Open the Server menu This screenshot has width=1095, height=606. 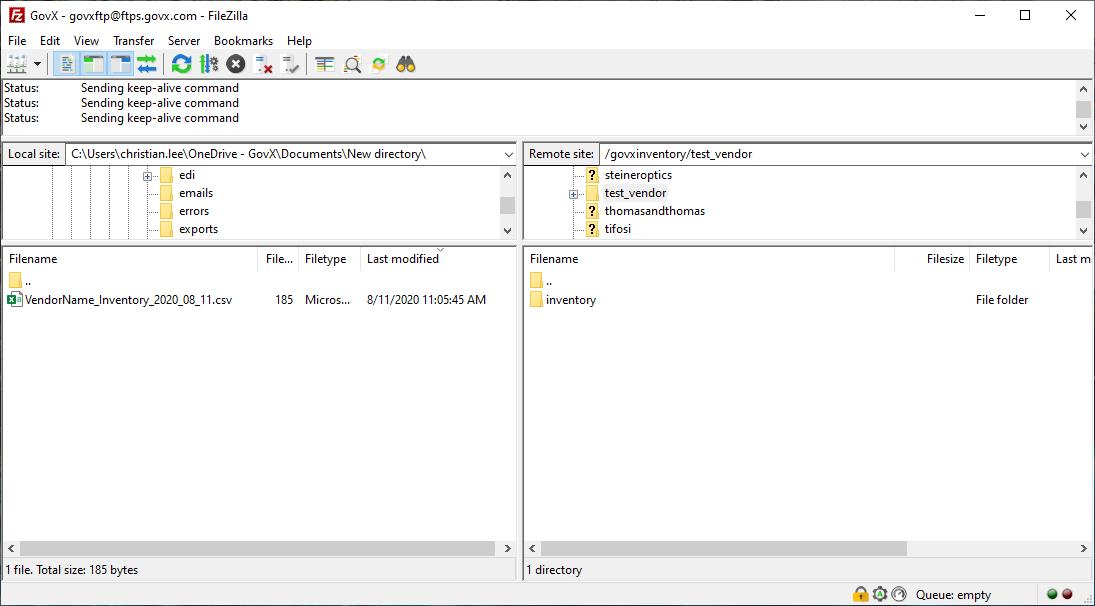(x=184, y=40)
